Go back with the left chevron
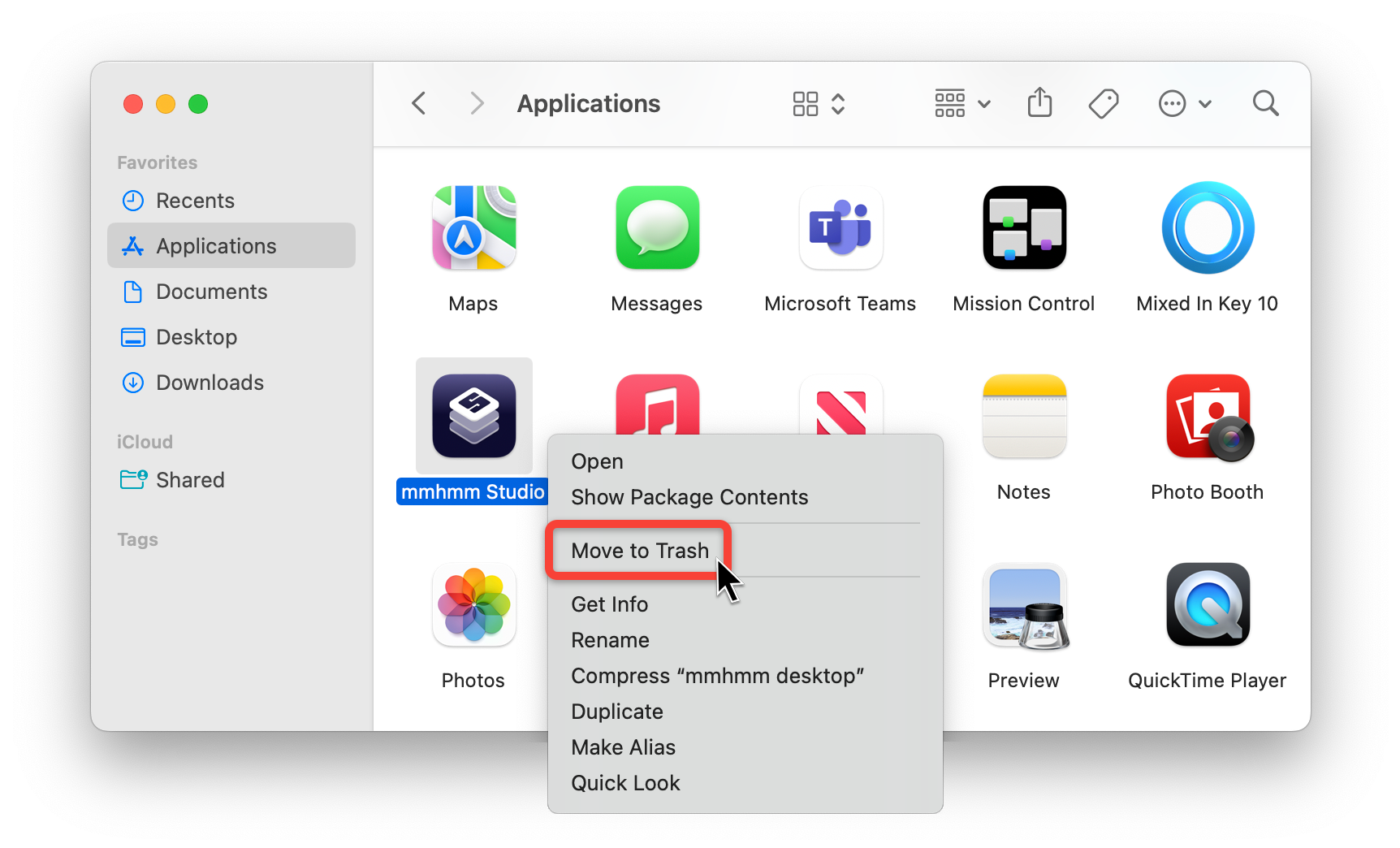The height and width of the screenshot is (848, 1400). click(419, 104)
